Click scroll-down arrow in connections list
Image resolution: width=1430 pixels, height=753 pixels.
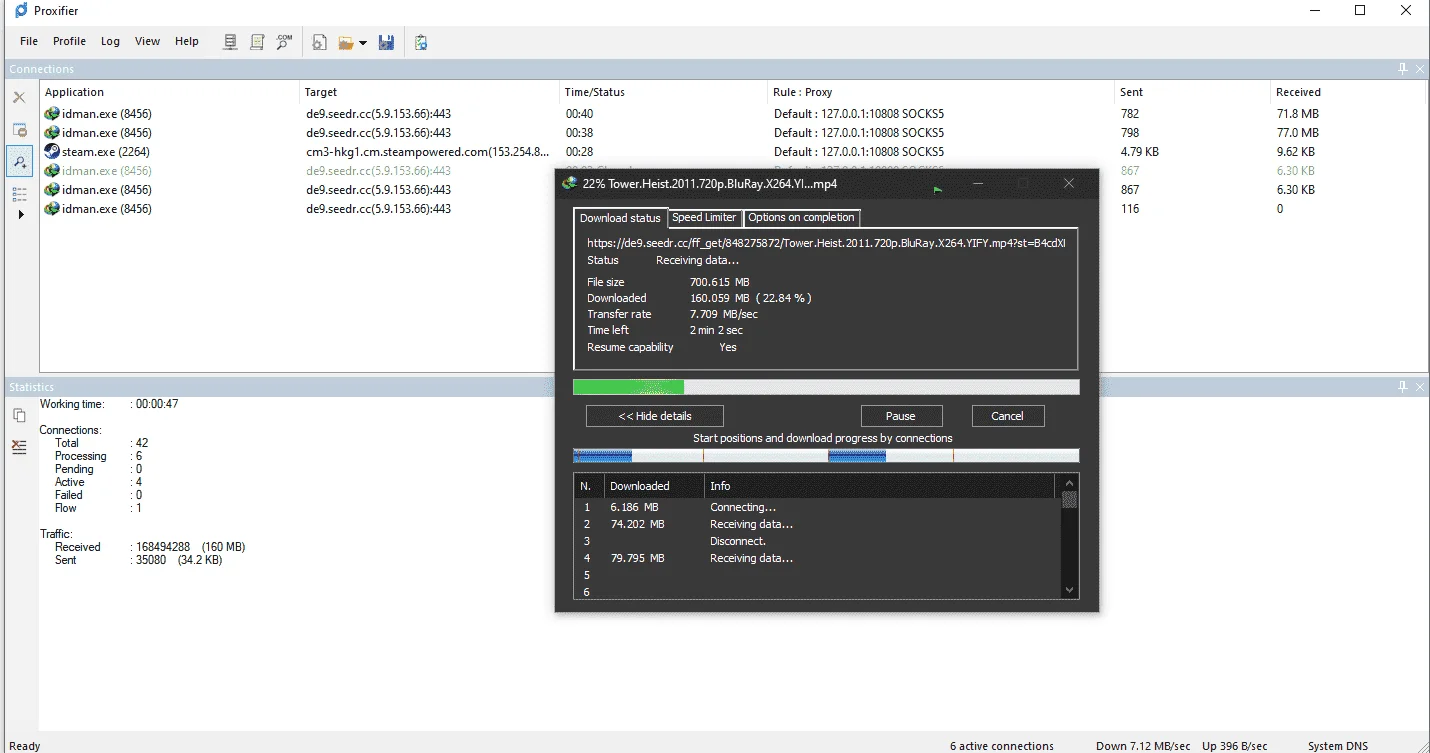point(1069,590)
